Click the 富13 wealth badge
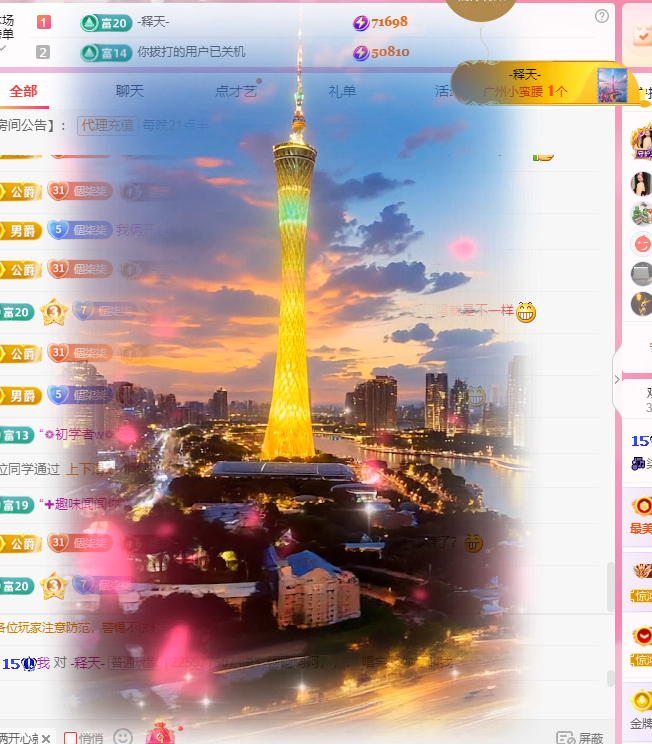The image size is (652, 744). pyautogui.click(x=17, y=435)
